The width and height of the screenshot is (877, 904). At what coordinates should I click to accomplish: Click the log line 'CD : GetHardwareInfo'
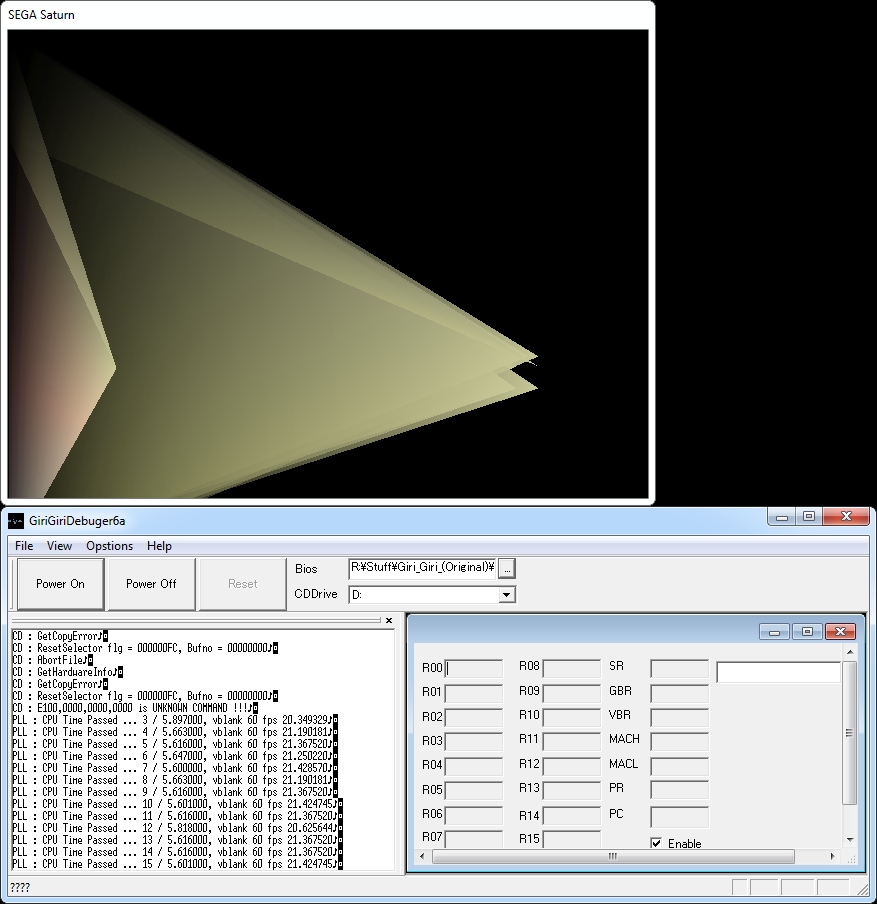pyautogui.click(x=67, y=672)
